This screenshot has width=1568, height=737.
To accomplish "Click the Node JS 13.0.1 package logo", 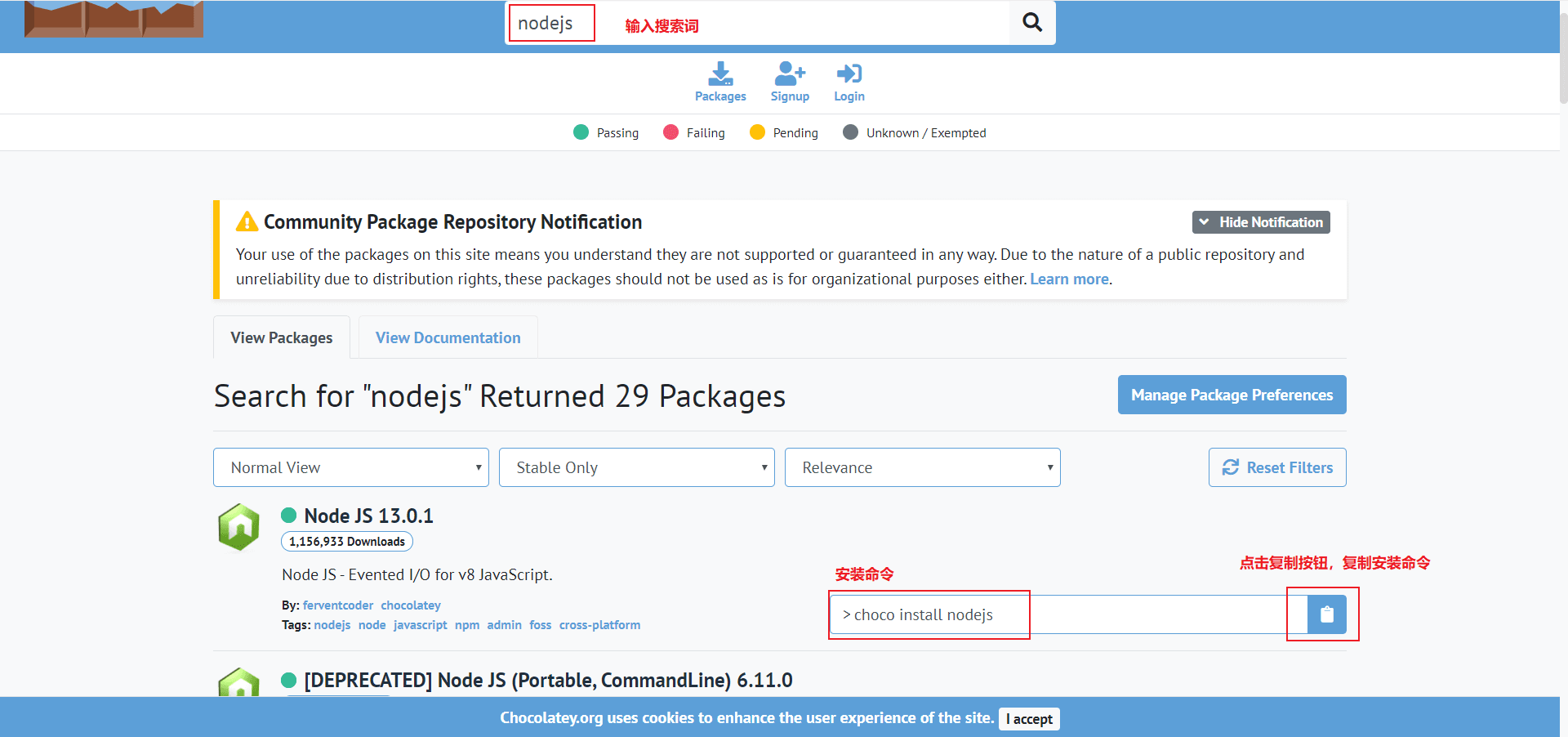I will pyautogui.click(x=238, y=527).
